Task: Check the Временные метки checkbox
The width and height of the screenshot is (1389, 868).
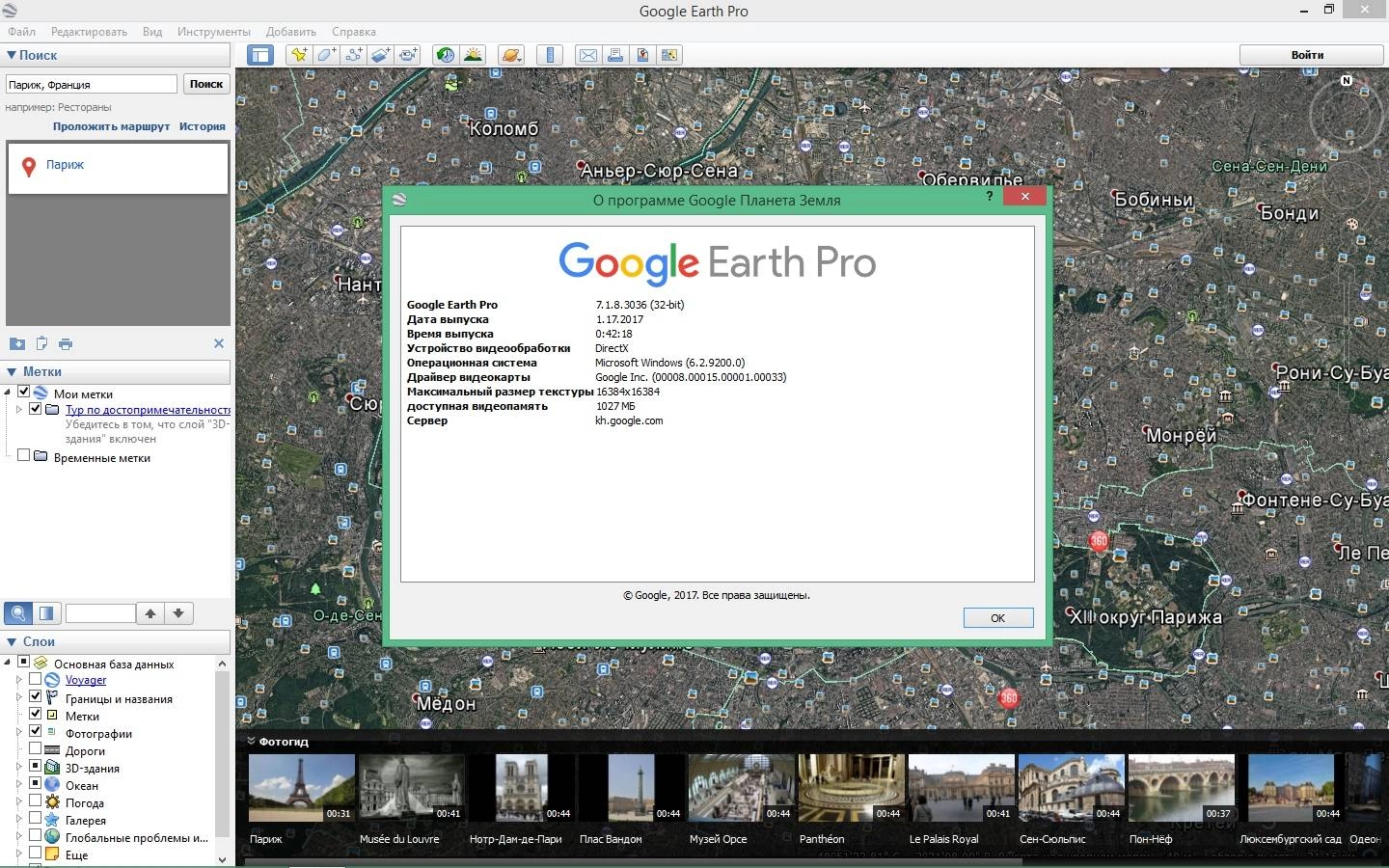Action: pyautogui.click(x=24, y=456)
